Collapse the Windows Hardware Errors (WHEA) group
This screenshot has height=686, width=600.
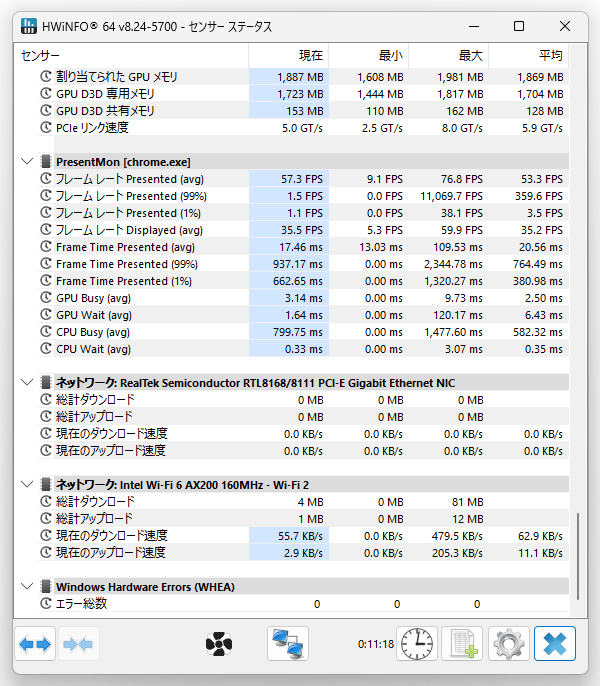pyautogui.click(x=28, y=587)
